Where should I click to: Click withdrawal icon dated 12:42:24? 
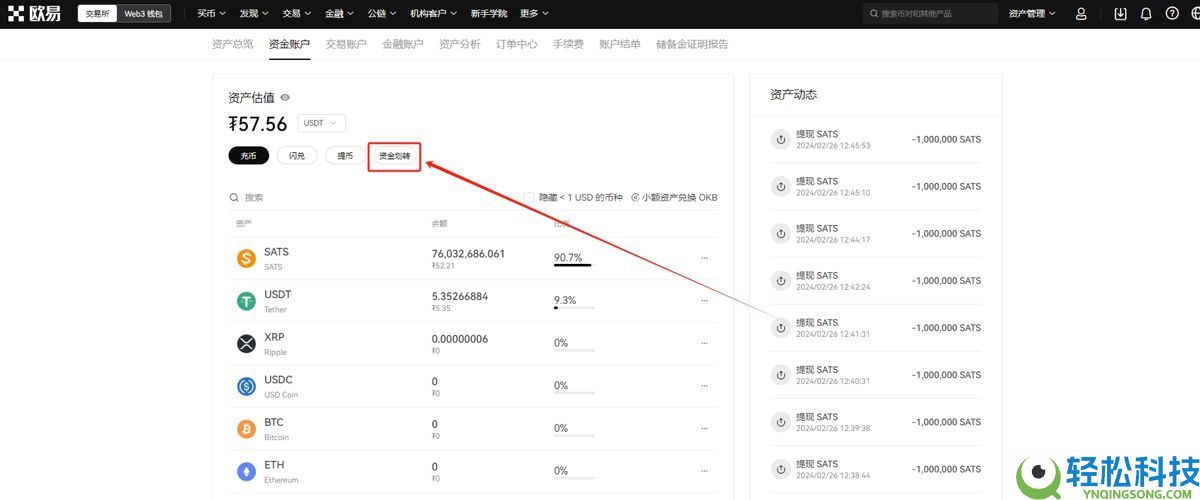point(781,280)
